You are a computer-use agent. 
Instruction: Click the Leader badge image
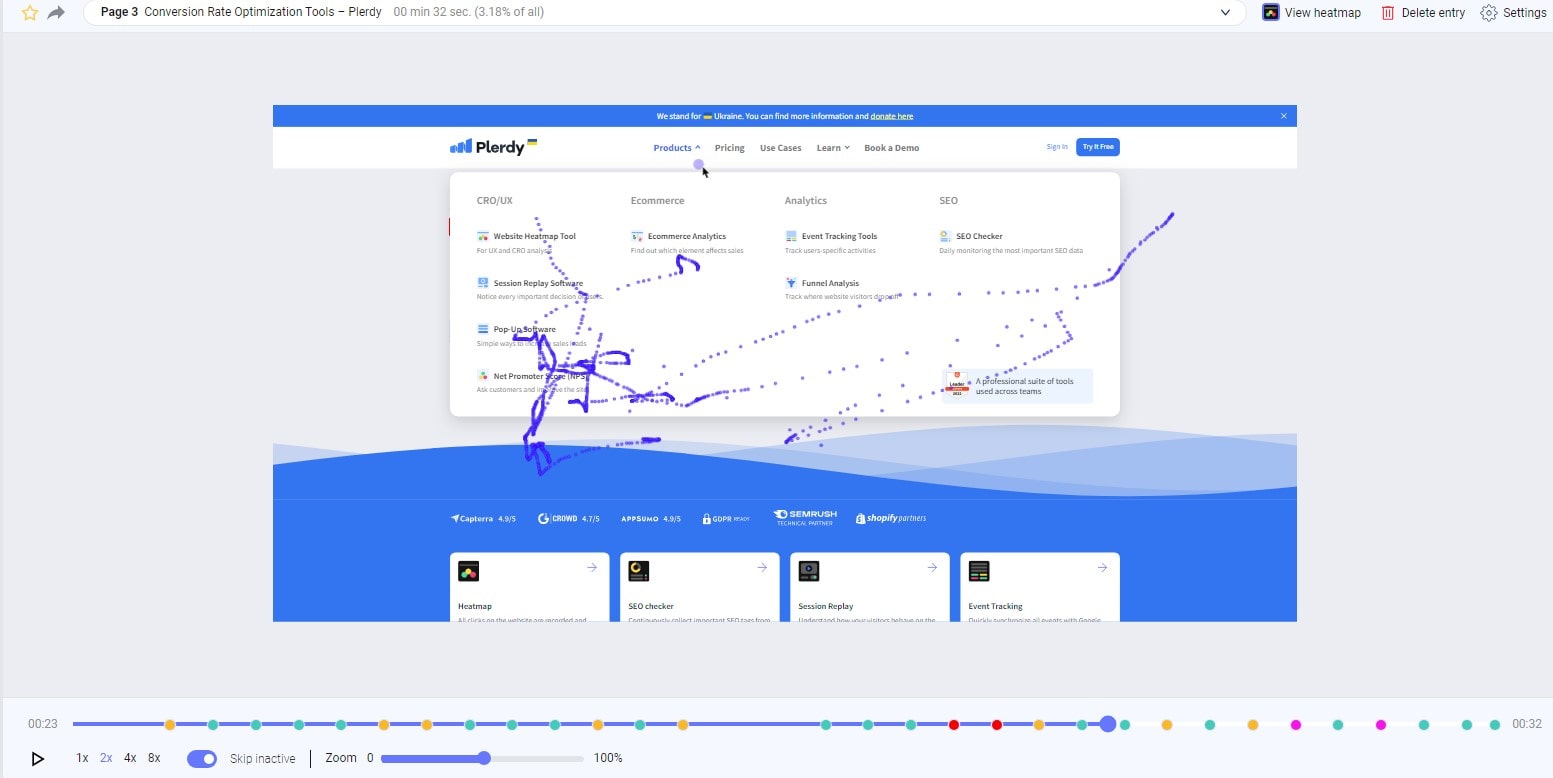point(957,386)
